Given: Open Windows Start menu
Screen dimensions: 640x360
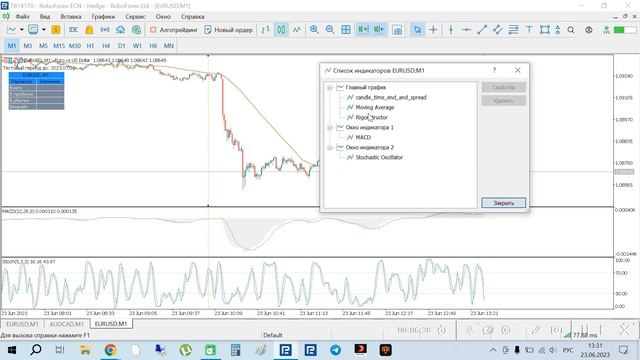Looking at the screenshot, I should point(11,350).
